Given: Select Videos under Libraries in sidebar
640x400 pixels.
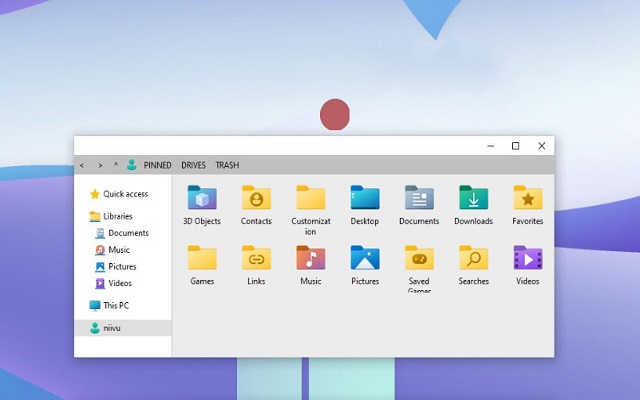Looking at the screenshot, I should (113, 283).
